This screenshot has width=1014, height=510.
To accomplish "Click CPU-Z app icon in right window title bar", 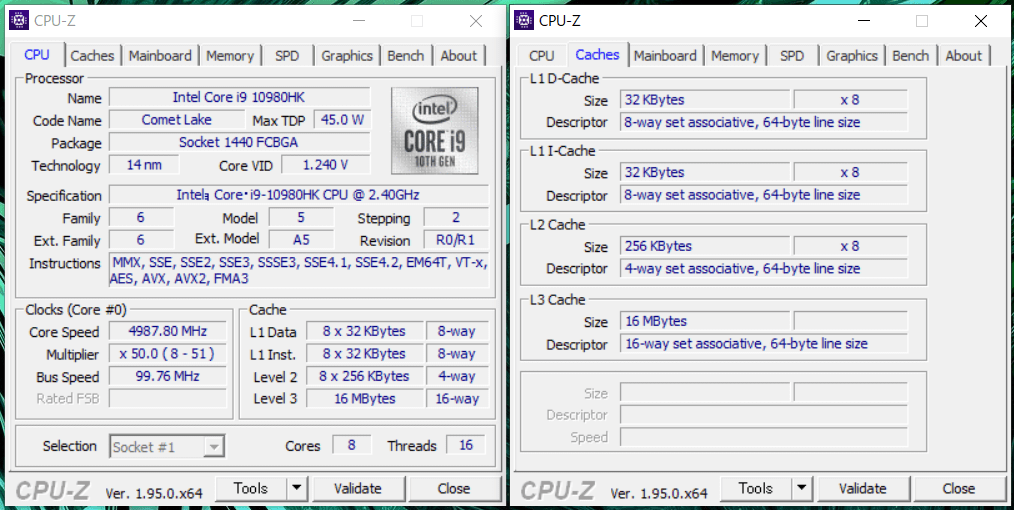I will 524,21.
